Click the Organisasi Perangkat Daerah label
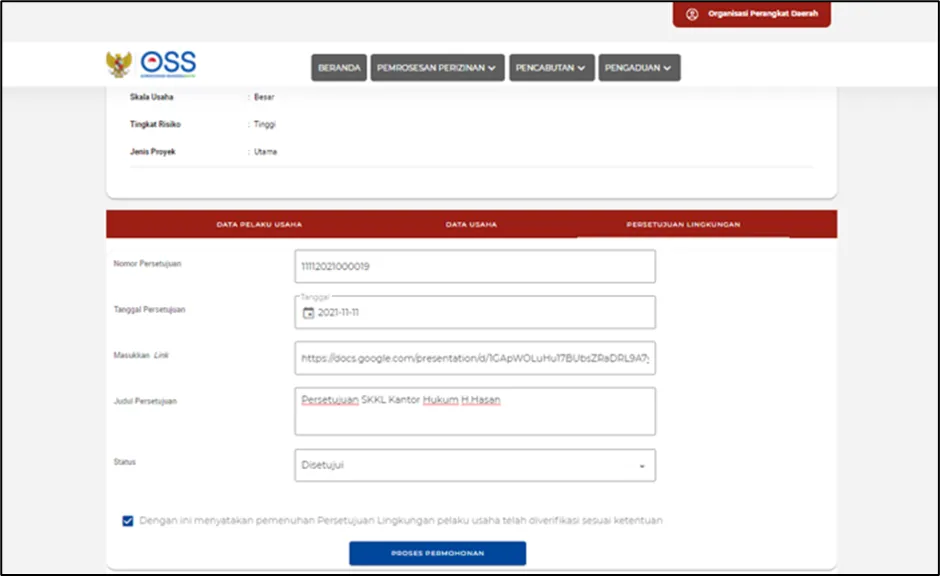 [763, 15]
